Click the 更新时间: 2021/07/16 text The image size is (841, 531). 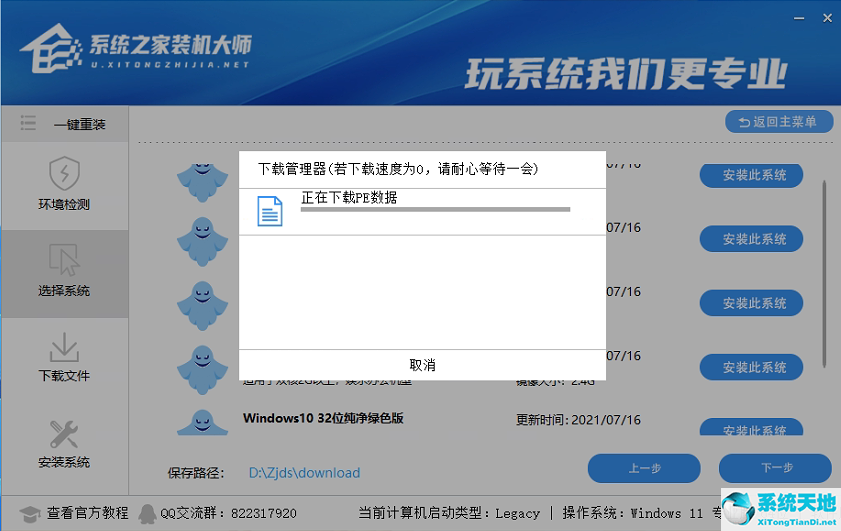[578, 419]
